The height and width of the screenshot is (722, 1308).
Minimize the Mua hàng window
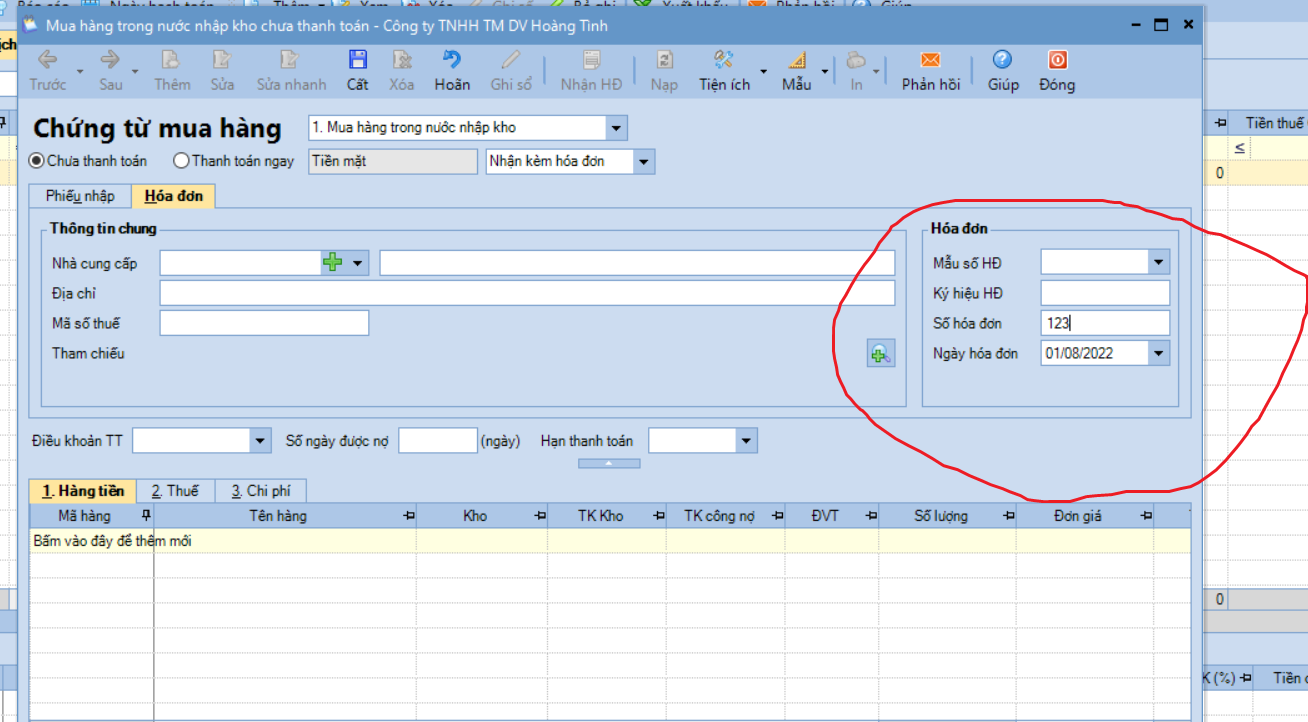(x=1134, y=25)
